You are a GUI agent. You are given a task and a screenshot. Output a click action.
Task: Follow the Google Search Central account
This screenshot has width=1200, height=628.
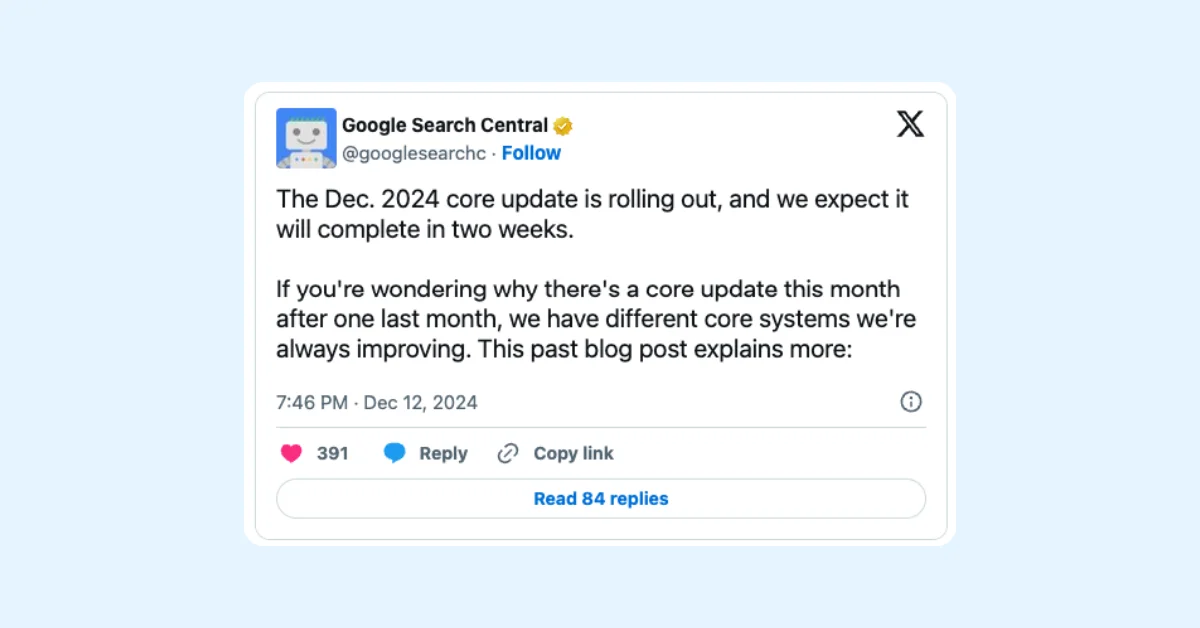(x=531, y=153)
